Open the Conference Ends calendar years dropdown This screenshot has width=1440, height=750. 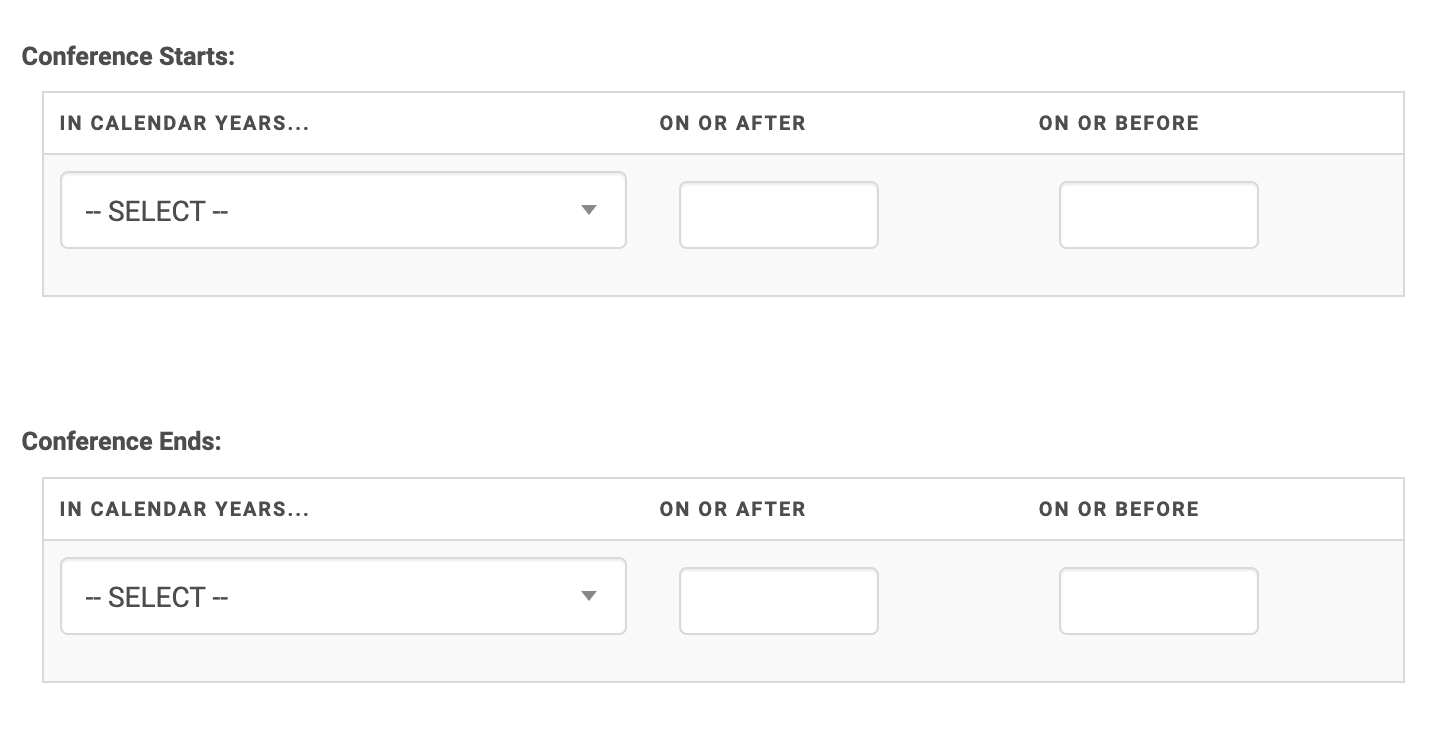click(x=343, y=596)
